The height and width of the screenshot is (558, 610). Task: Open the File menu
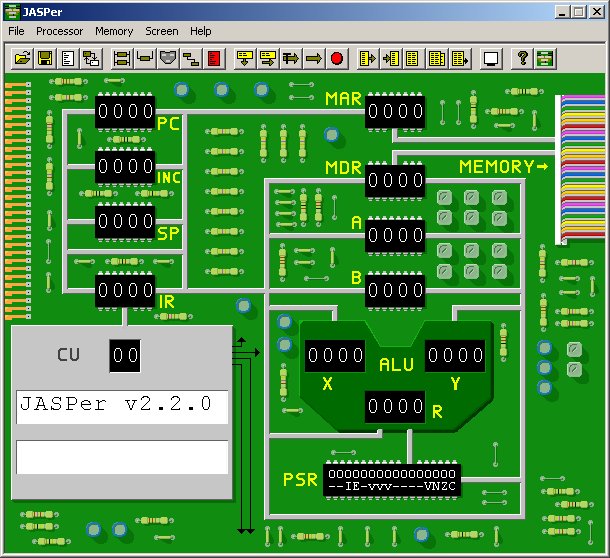pyautogui.click(x=16, y=31)
